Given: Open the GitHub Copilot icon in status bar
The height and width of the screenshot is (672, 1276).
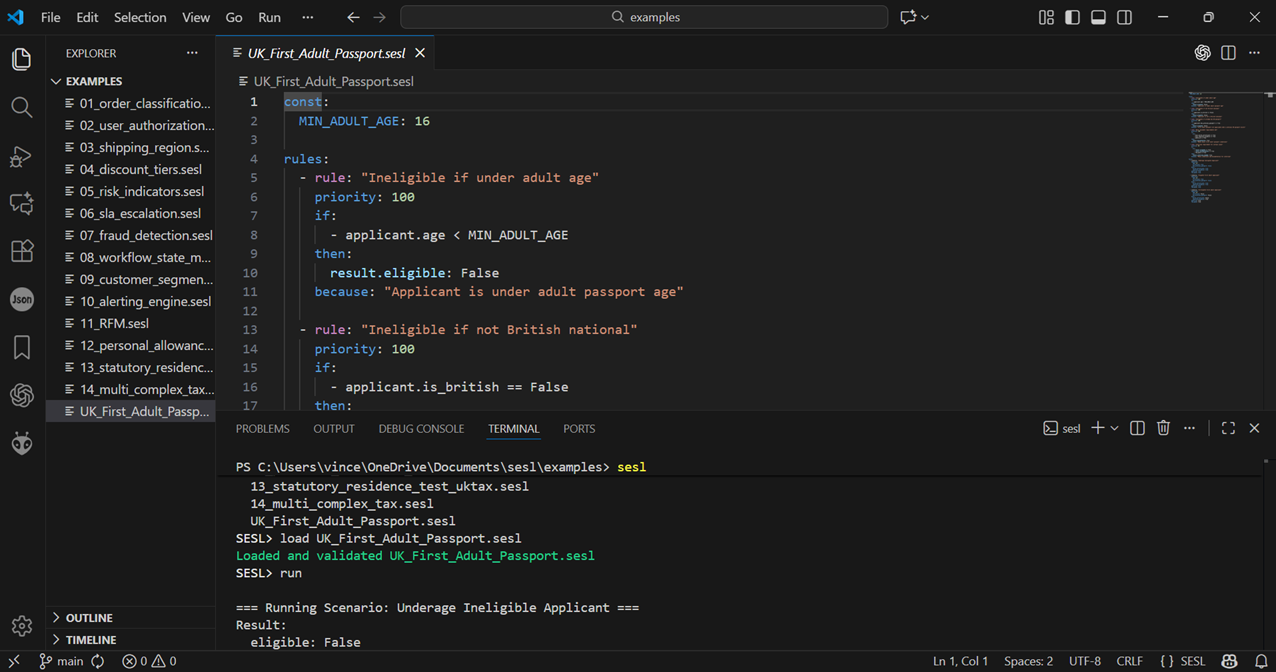Looking at the screenshot, I should pos(1229,661).
